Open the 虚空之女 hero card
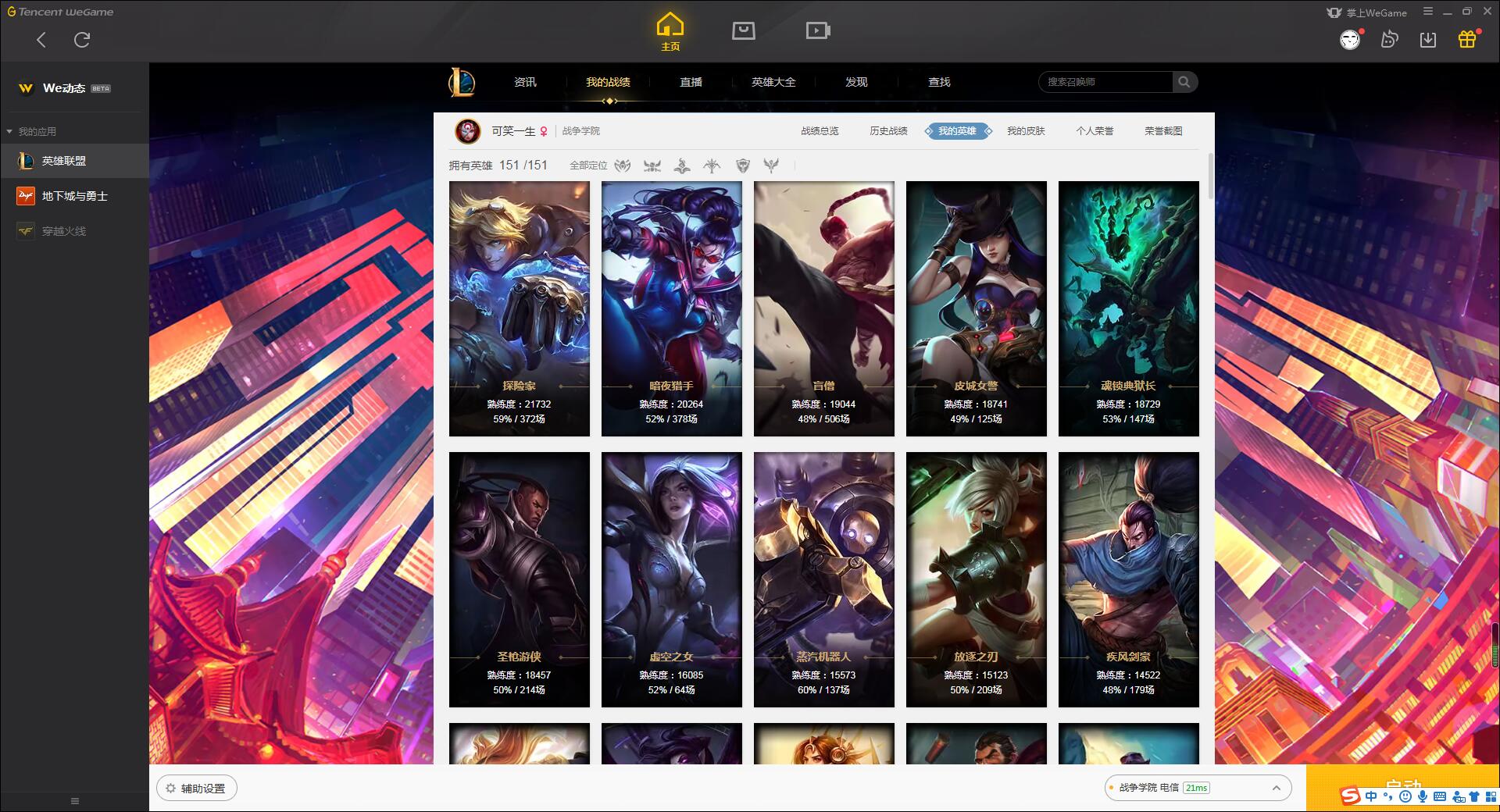Viewport: 1500px width, 812px height. click(672, 579)
